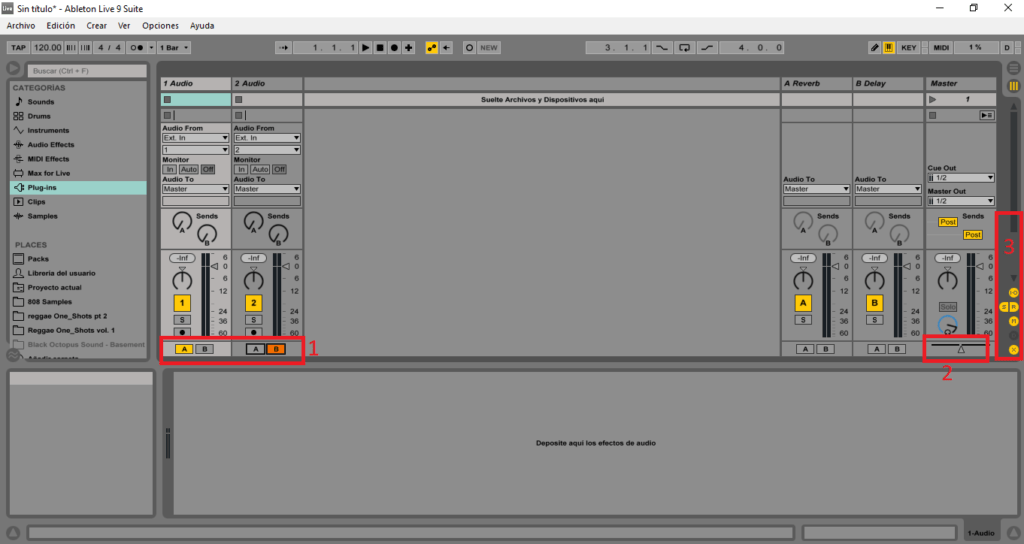Viewport: 1024px width, 544px height.
Task: Open the Crear menu
Action: pyautogui.click(x=97, y=25)
